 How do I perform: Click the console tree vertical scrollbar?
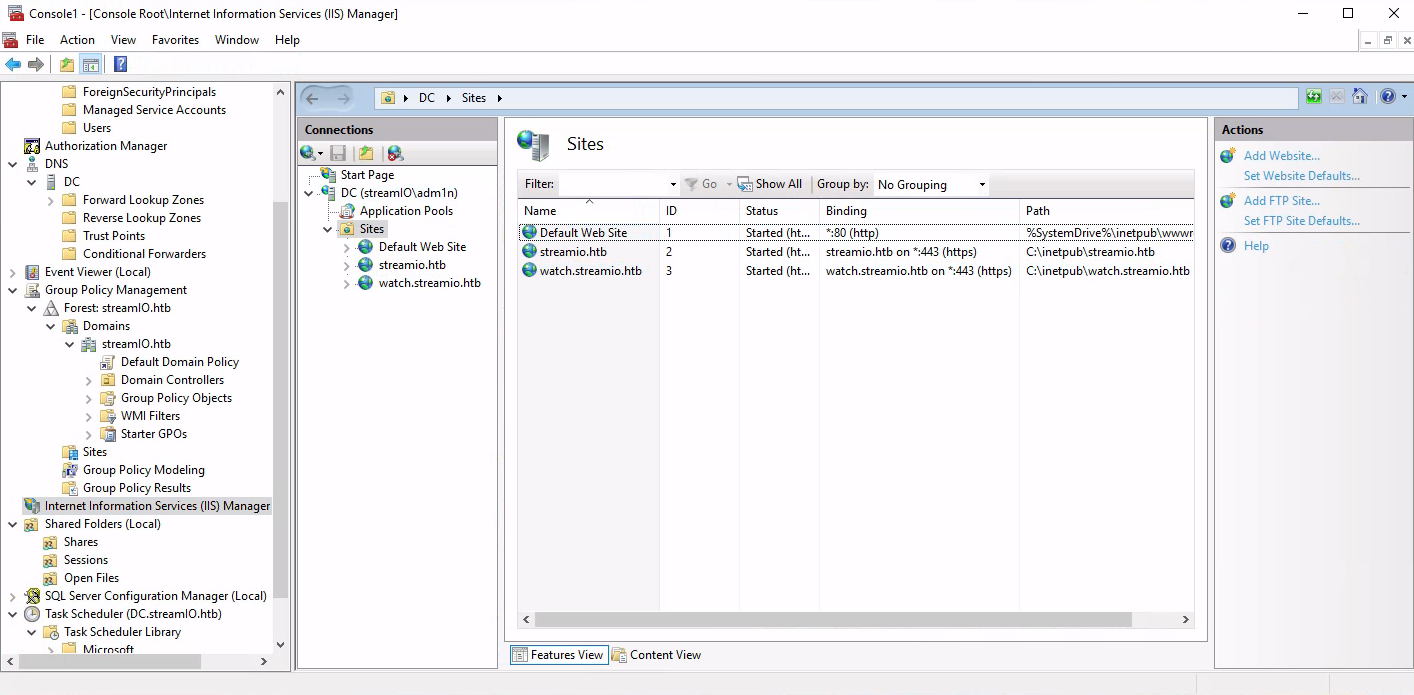coord(280,398)
